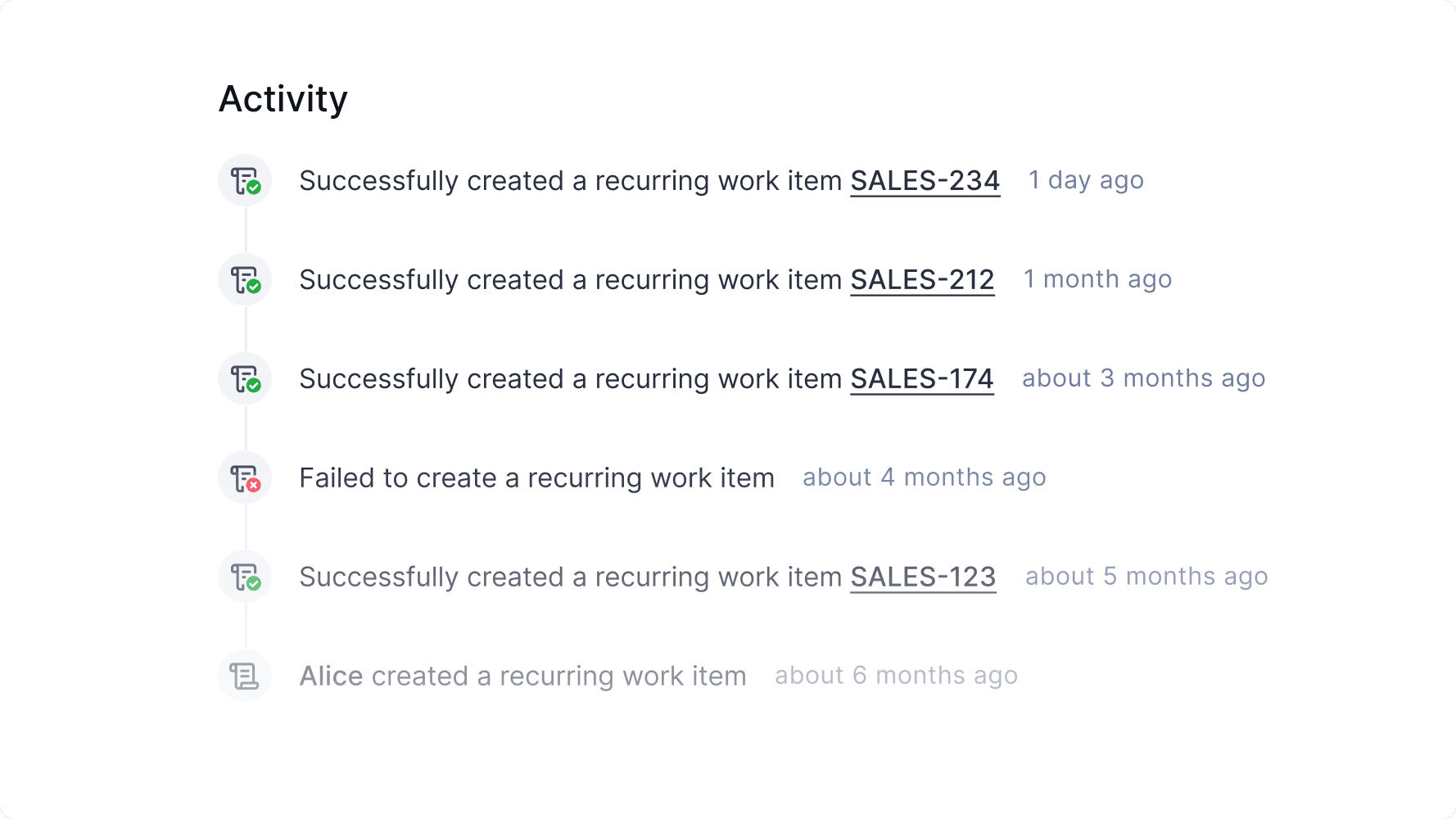The height and width of the screenshot is (819, 1456).
Task: Click the success icon beside SALES-234
Action: (244, 179)
